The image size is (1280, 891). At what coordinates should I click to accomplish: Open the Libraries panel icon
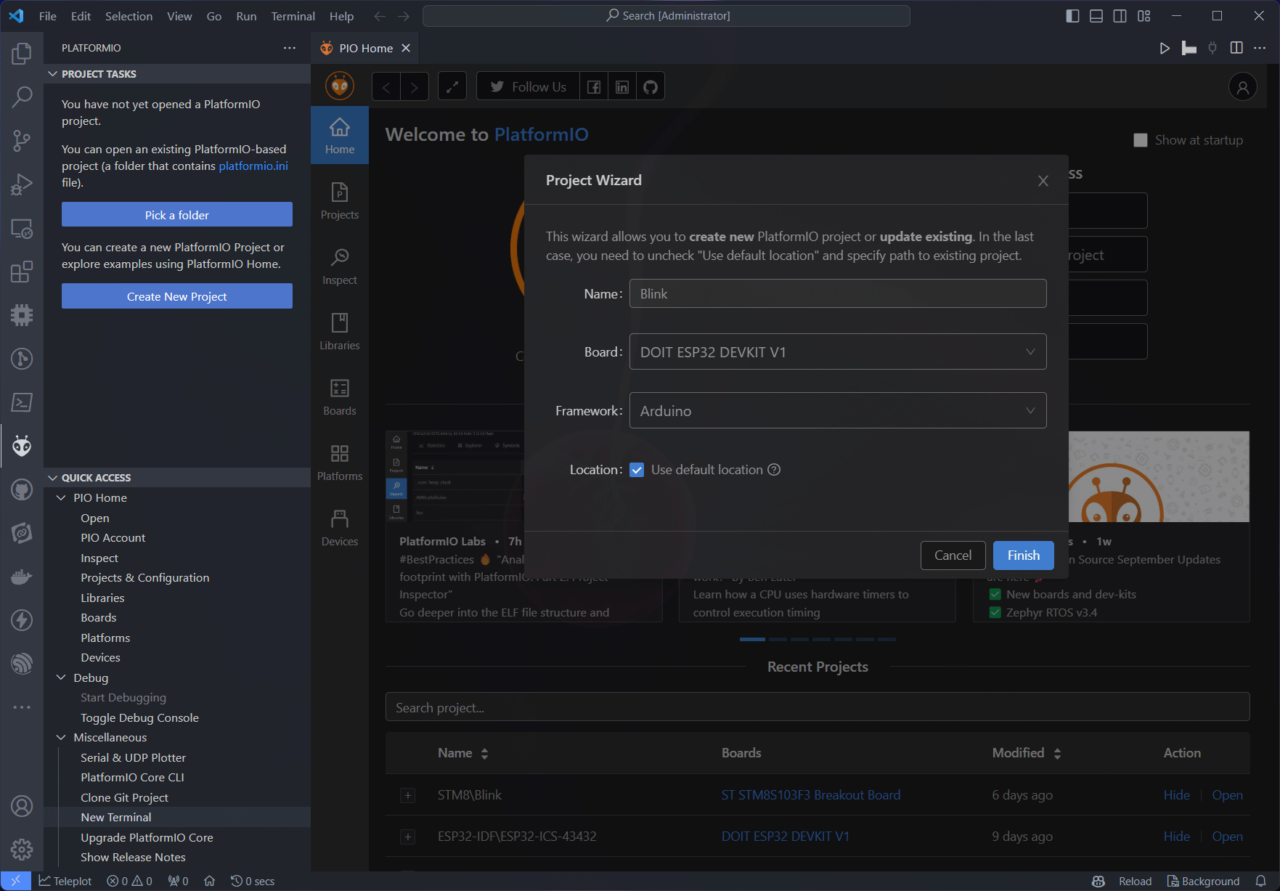click(339, 331)
